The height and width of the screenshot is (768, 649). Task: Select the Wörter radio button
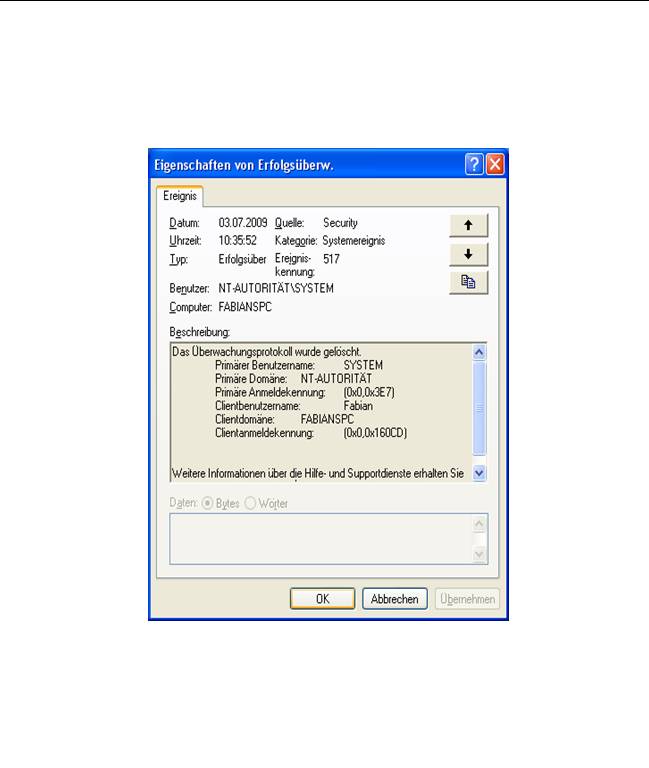[x=250, y=503]
